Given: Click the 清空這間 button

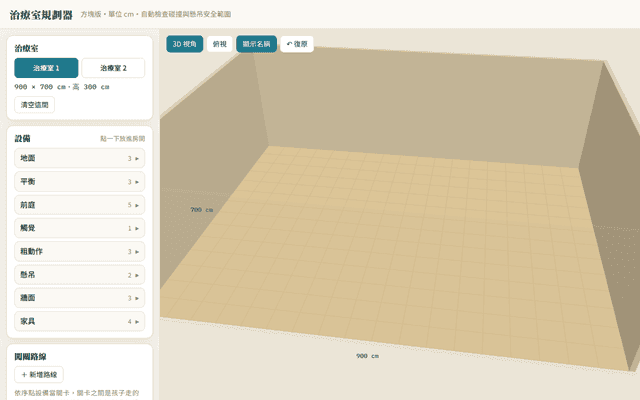Looking at the screenshot, I should 34,105.
